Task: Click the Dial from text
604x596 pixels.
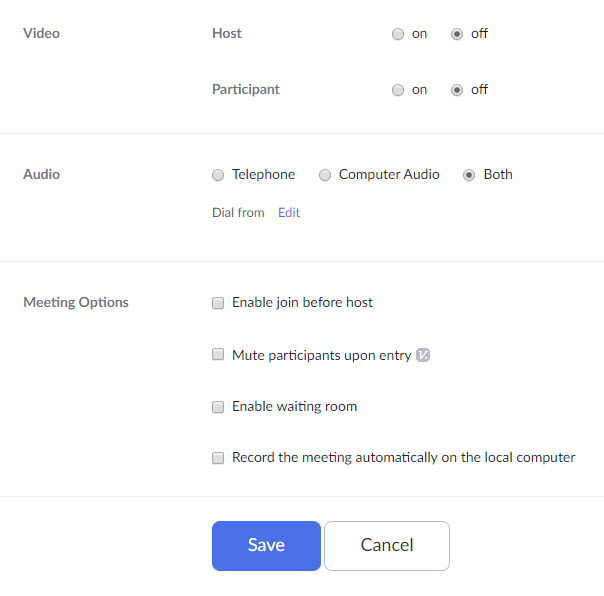Action: (238, 213)
